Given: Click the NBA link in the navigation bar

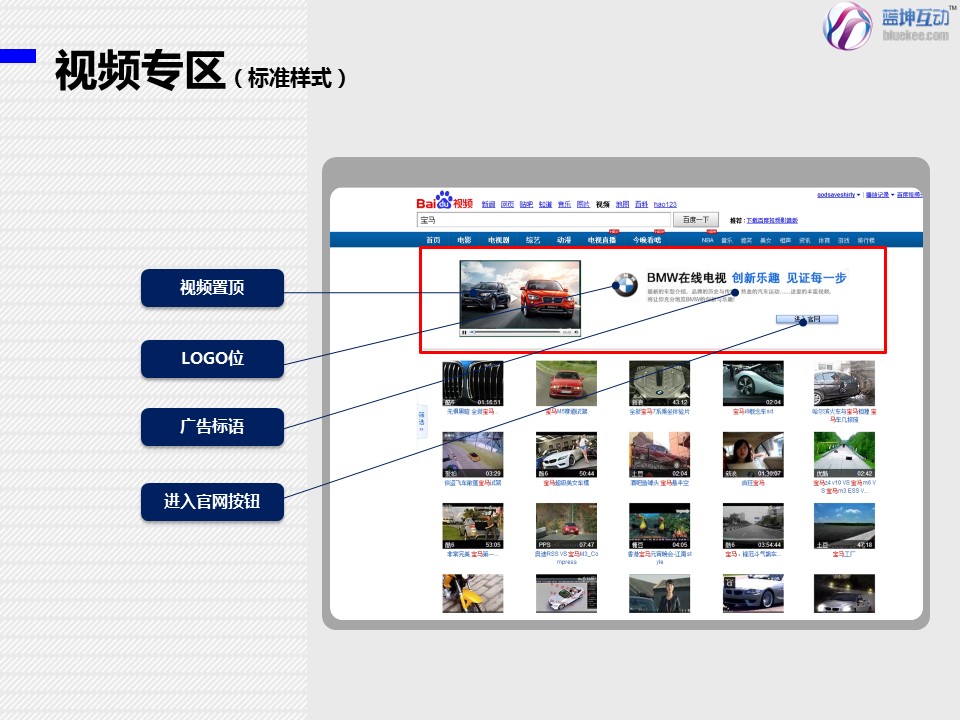Looking at the screenshot, I should 707,240.
